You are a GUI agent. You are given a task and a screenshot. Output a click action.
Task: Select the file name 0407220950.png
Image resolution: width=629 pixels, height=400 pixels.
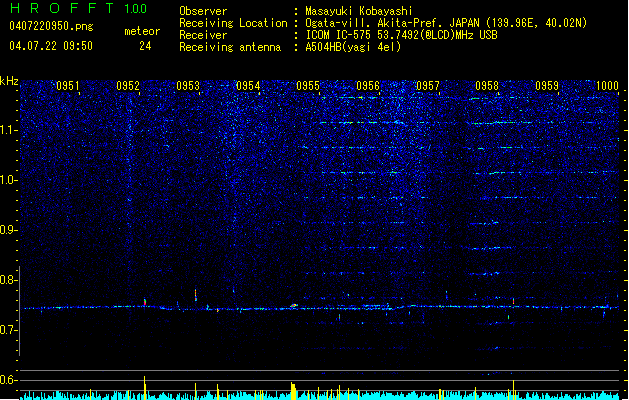51,26
